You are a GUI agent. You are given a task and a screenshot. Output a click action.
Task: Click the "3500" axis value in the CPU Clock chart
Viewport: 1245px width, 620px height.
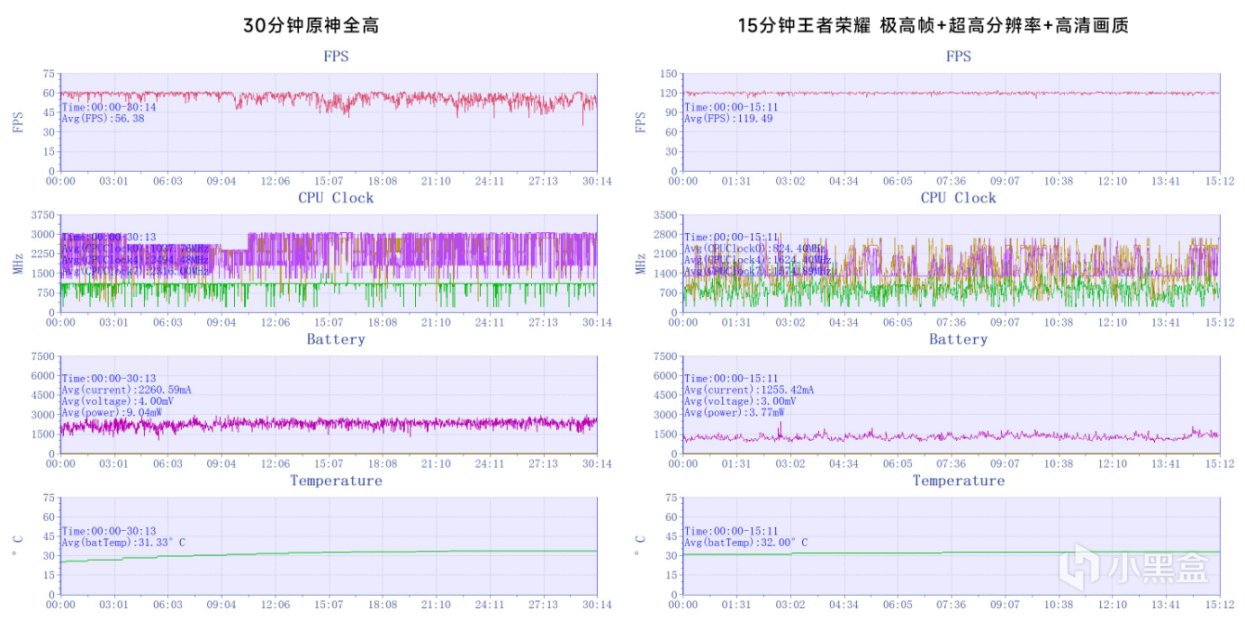664,216
